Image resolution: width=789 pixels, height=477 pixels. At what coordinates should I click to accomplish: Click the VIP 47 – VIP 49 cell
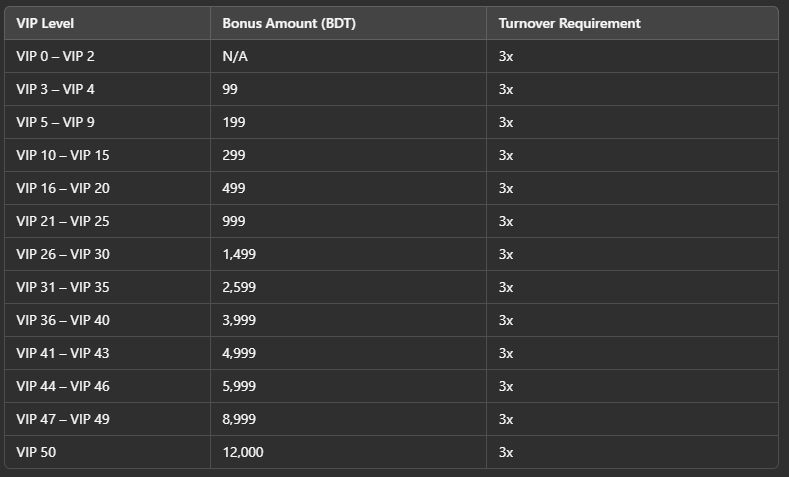[107, 419]
